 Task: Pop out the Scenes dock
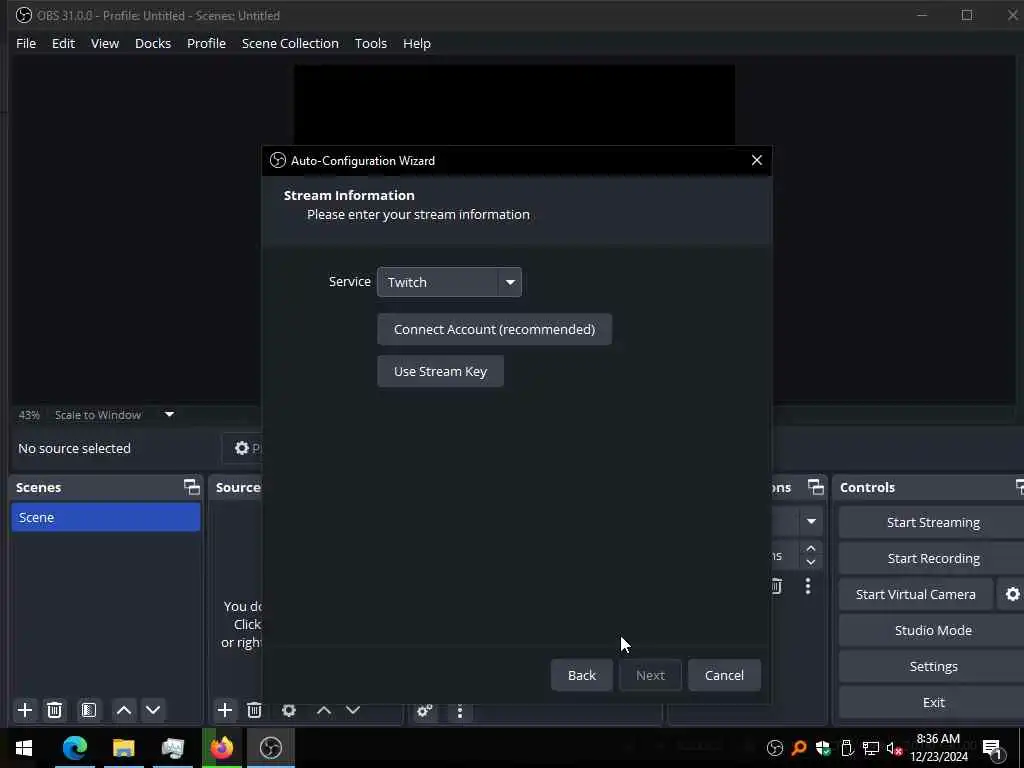click(191, 487)
